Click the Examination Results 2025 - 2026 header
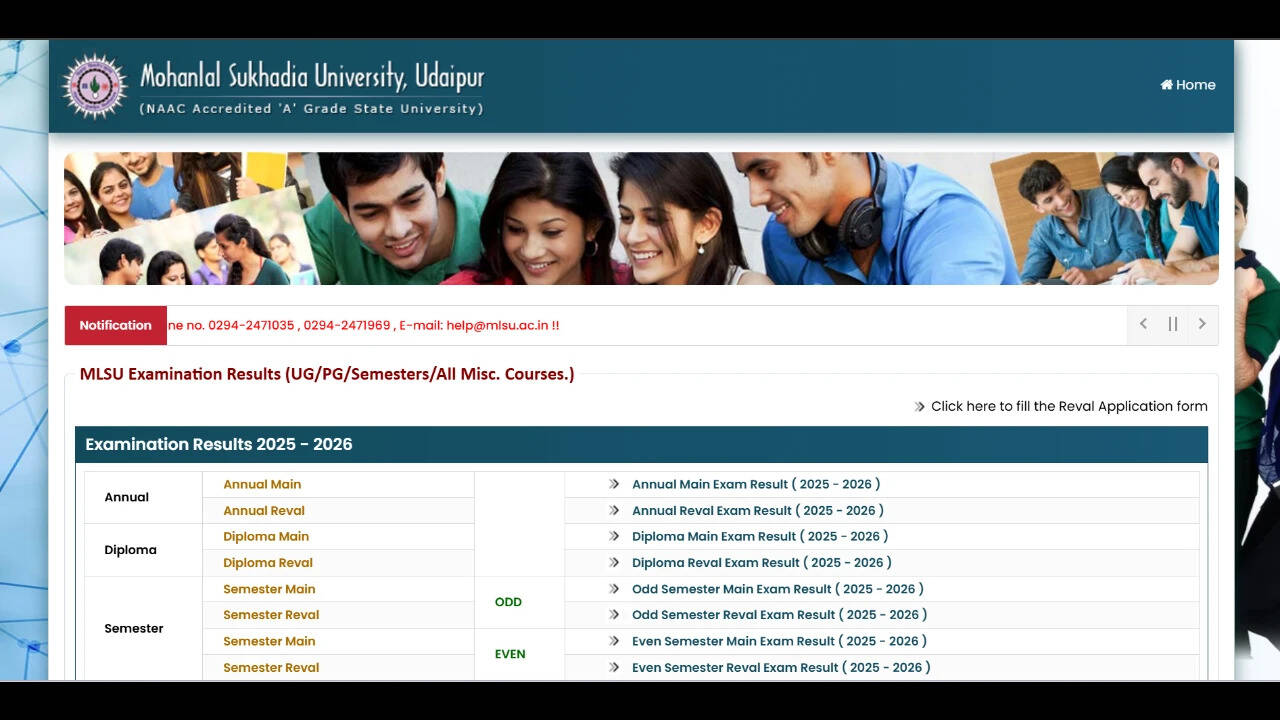This screenshot has height=720, width=1280. [x=641, y=444]
